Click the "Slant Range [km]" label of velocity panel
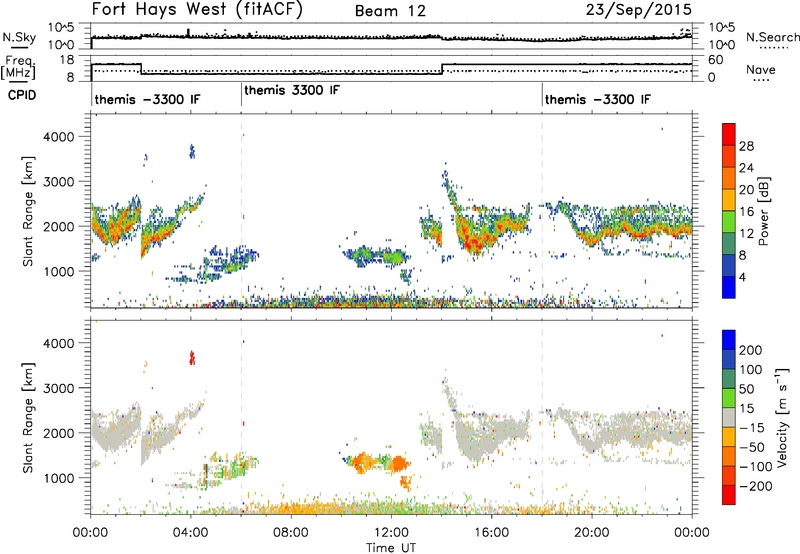The width and height of the screenshot is (800, 554). click(x=28, y=418)
